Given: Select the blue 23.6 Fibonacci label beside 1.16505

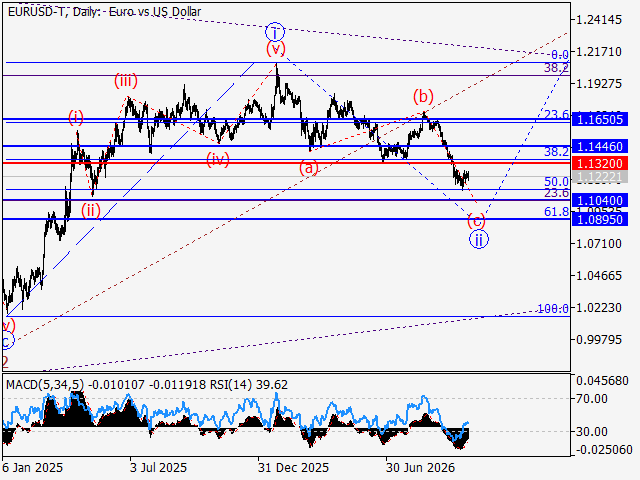Looking at the screenshot, I should 557,114.
